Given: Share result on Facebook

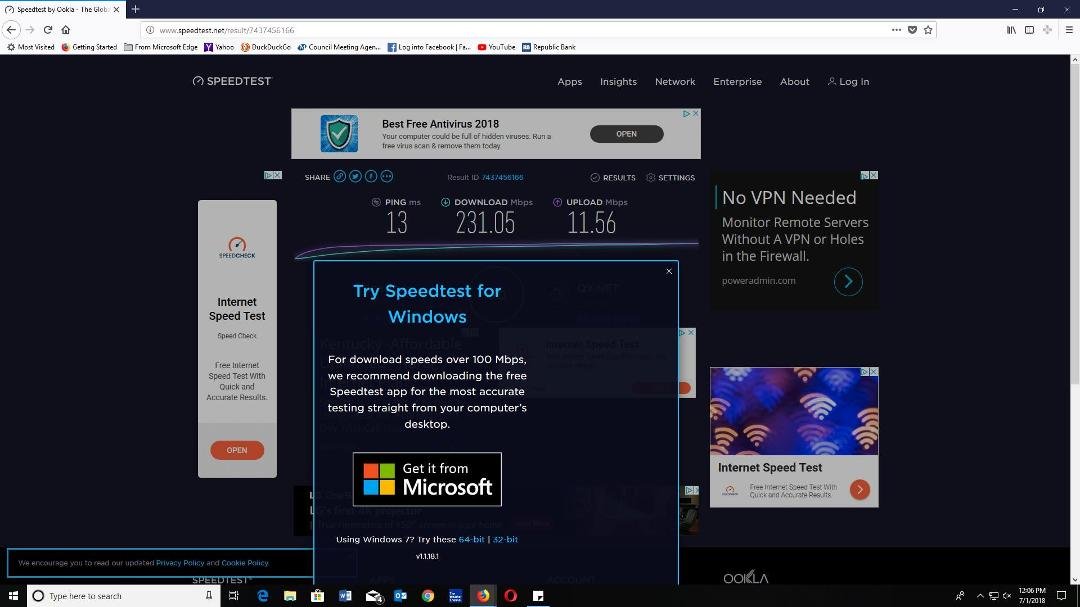Looking at the screenshot, I should (371, 176).
